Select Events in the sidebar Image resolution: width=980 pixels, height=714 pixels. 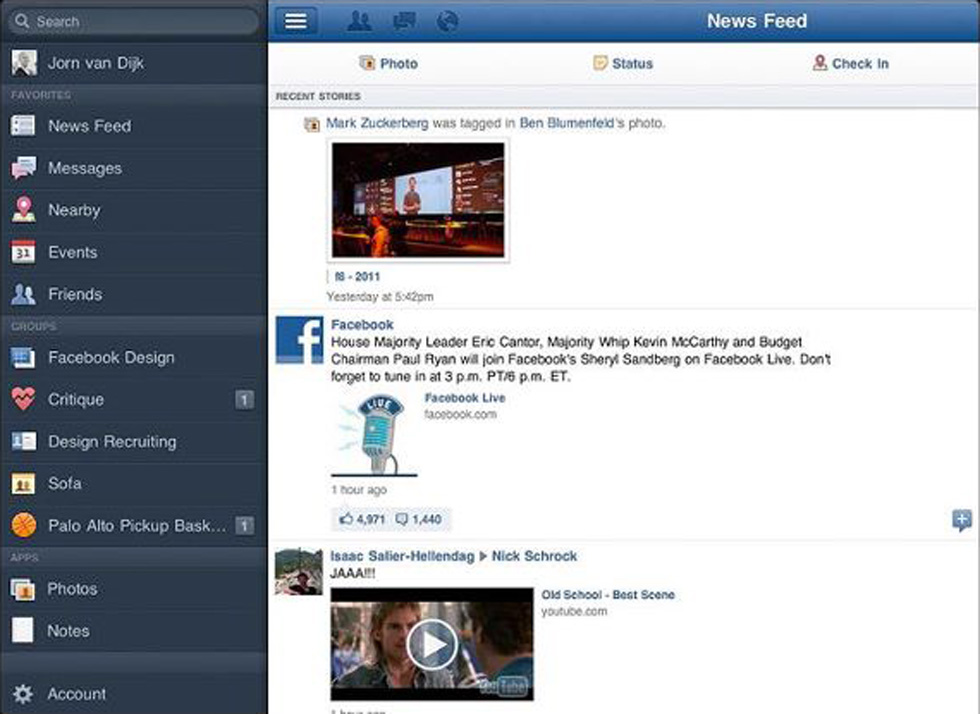click(72, 252)
